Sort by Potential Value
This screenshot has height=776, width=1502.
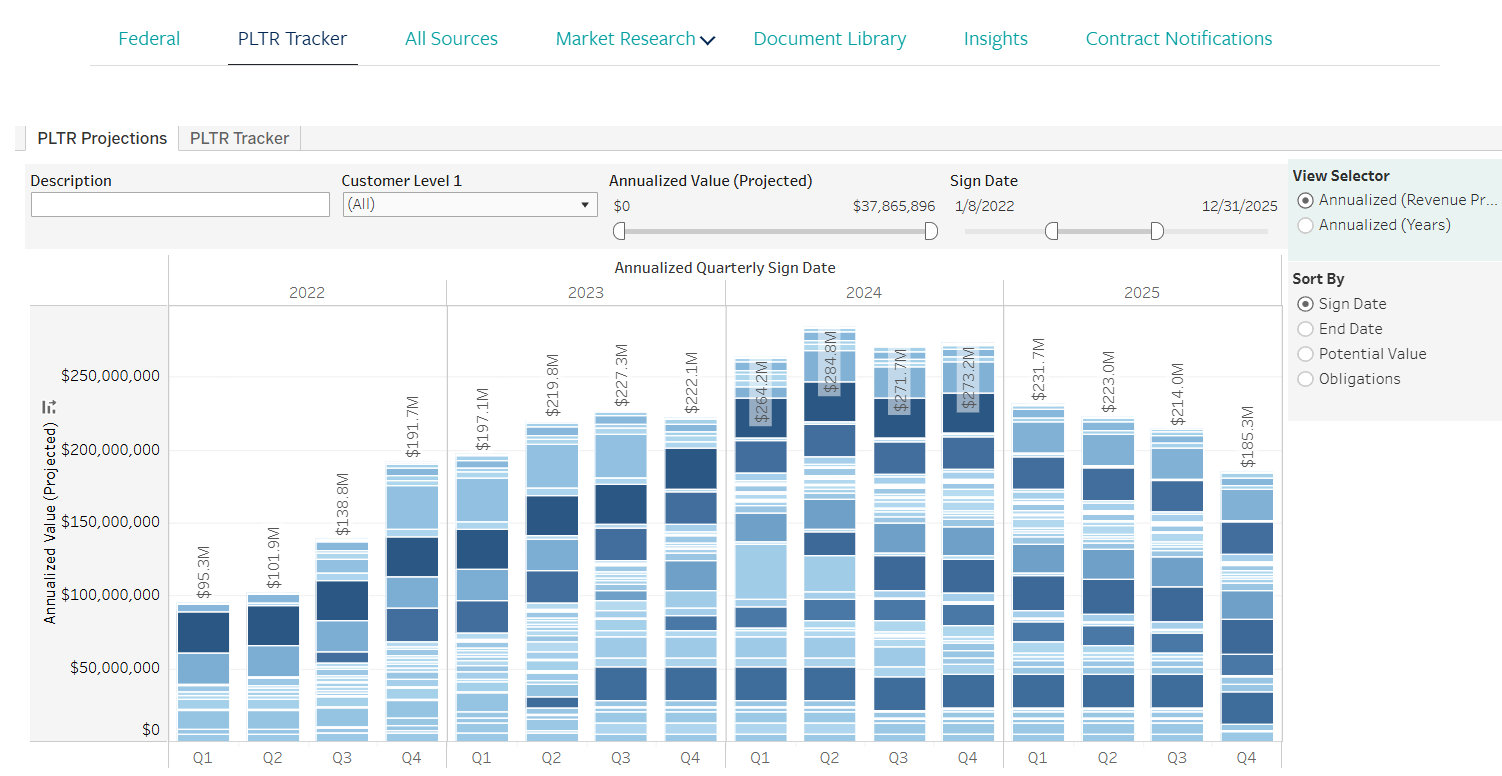click(x=1362, y=354)
